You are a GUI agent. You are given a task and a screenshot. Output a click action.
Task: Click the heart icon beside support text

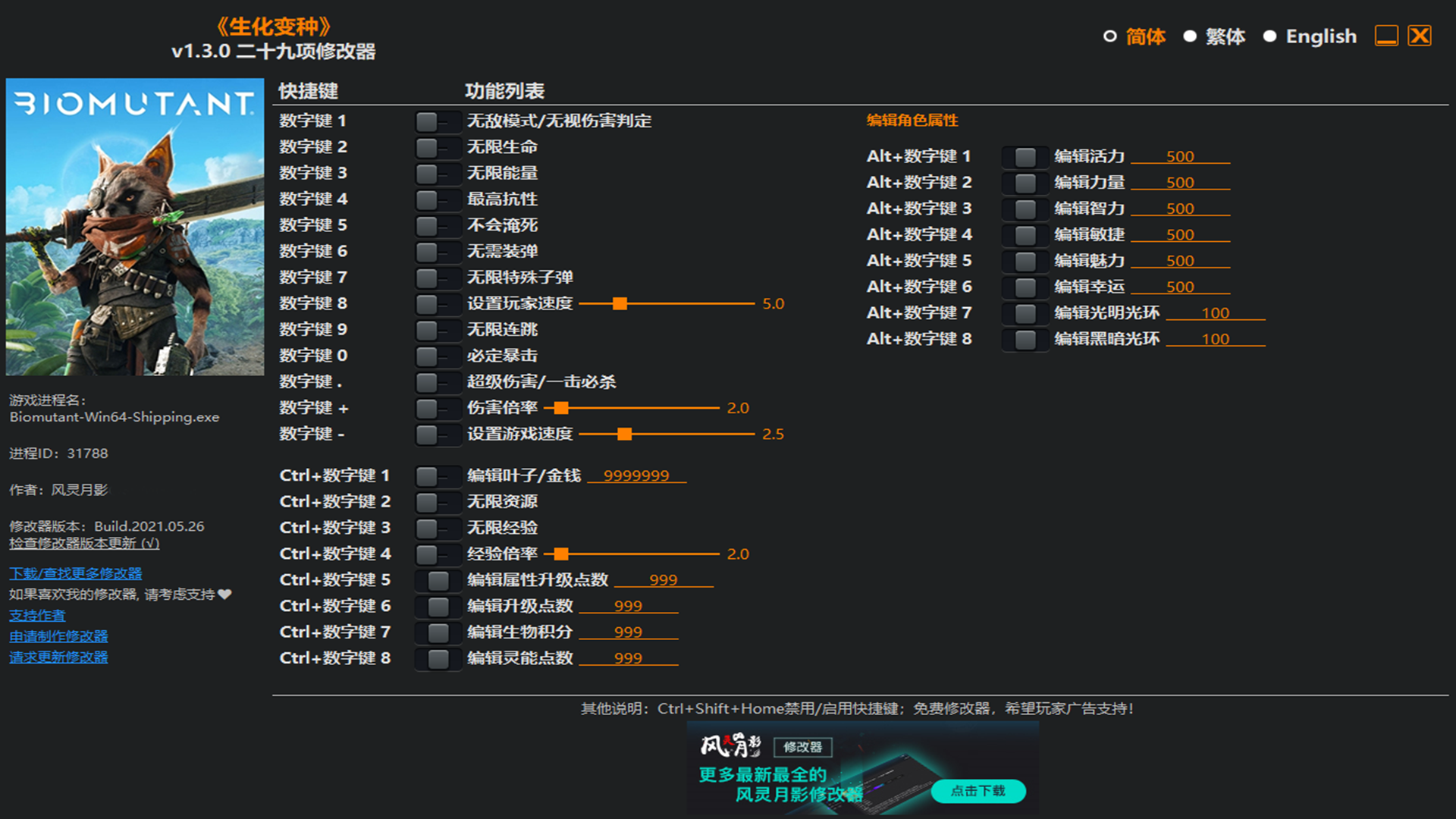point(224,595)
